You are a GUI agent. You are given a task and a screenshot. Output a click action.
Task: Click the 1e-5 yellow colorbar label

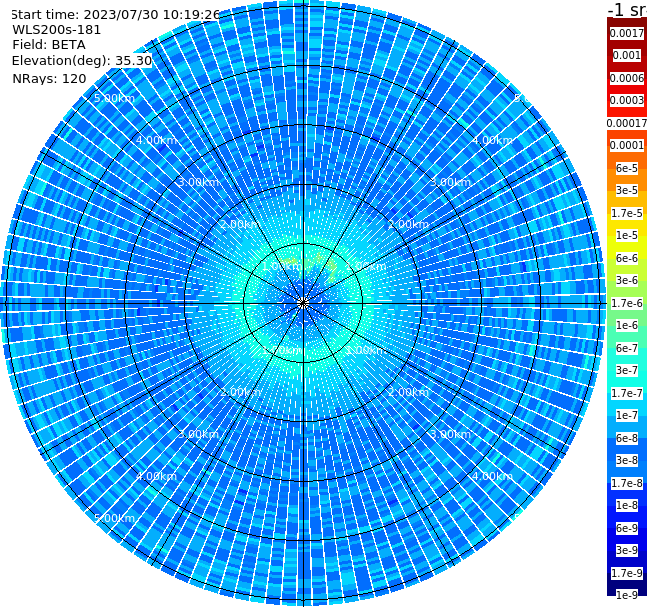[x=627, y=235]
